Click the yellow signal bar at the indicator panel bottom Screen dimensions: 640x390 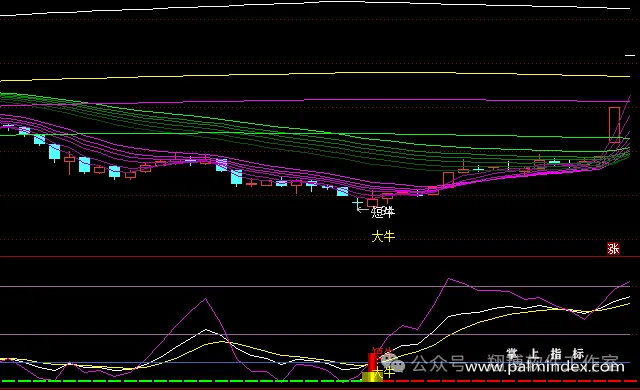coord(372,377)
